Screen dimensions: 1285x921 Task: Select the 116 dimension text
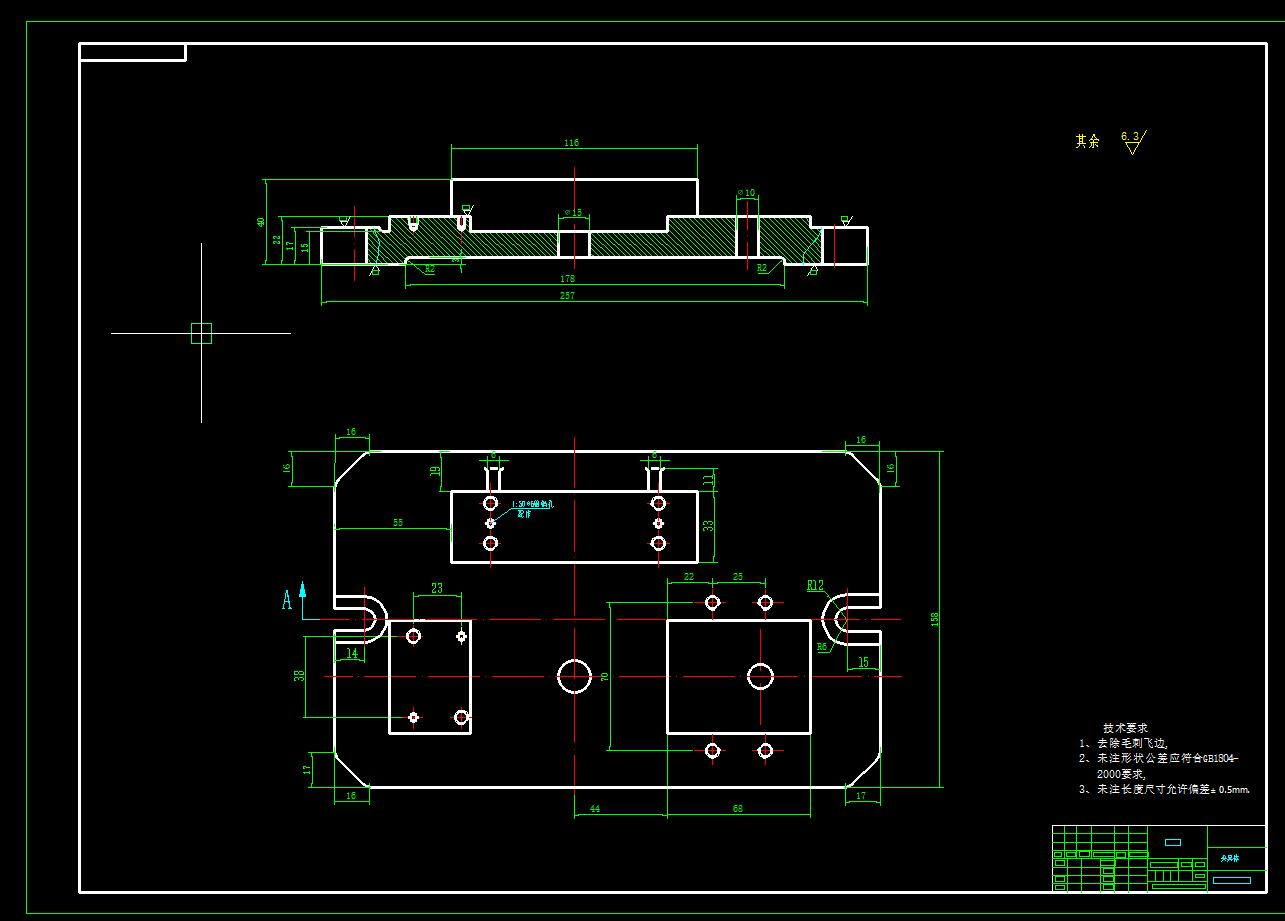point(571,143)
